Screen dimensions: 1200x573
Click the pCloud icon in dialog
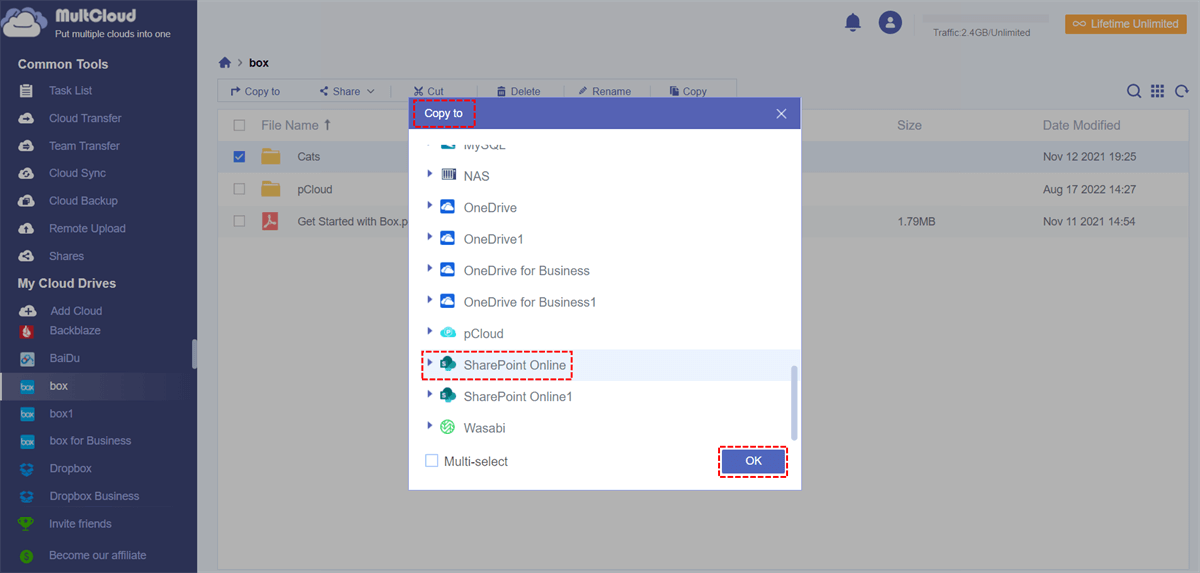[x=448, y=333]
